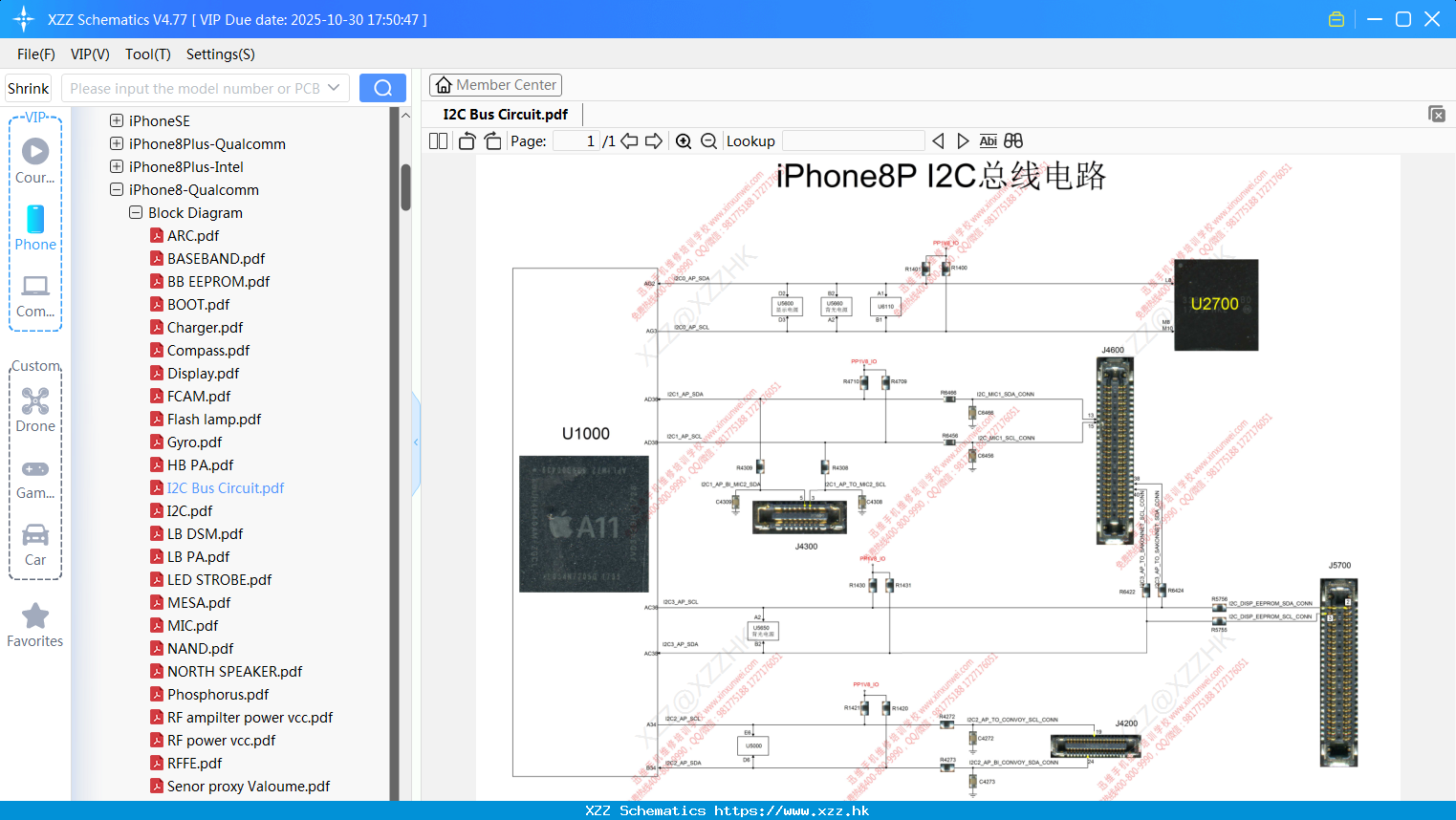This screenshot has height=820, width=1456.
Task: Collapse the Block Diagram folder
Action: coord(136,212)
